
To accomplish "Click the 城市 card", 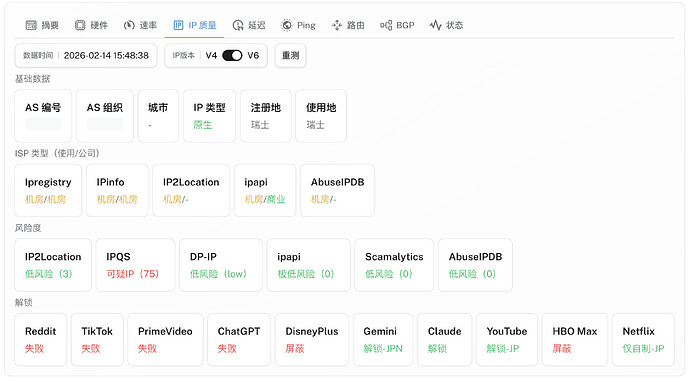I will tap(158, 116).
